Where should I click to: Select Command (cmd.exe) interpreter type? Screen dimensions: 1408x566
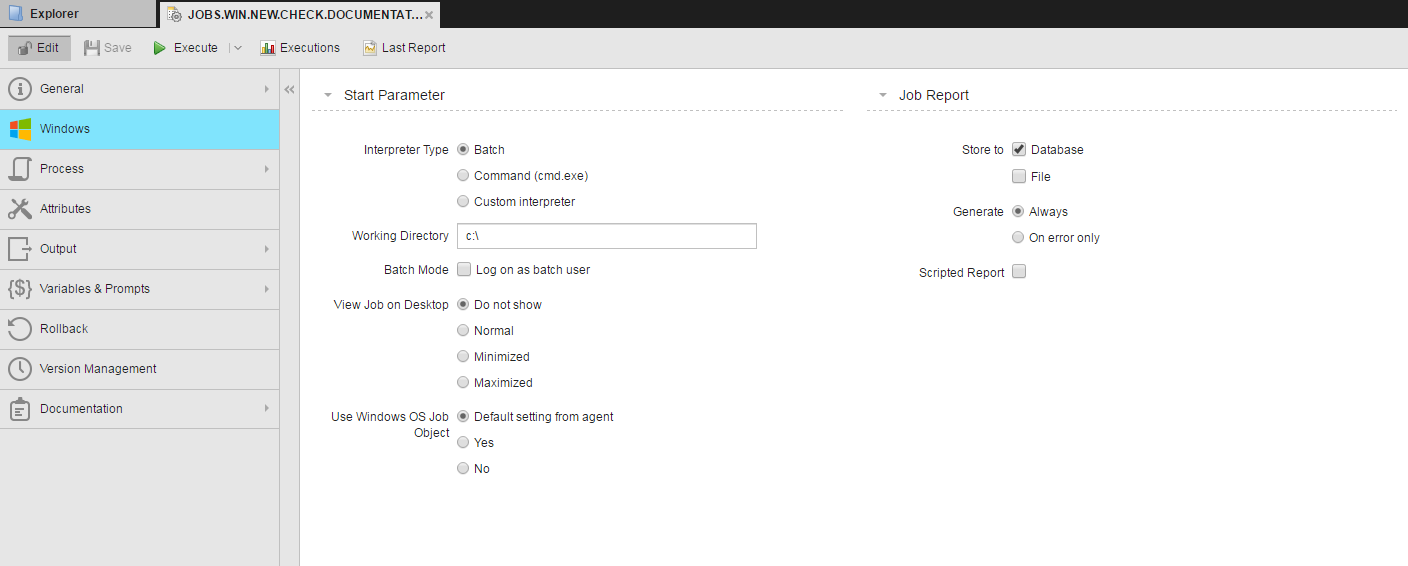[463, 176]
